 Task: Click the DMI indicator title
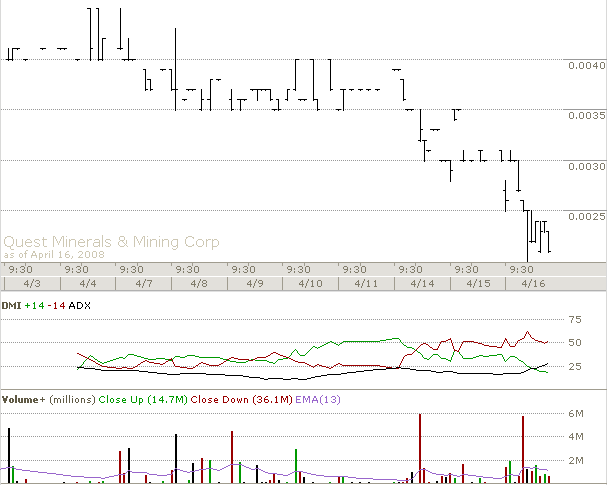coord(11,306)
